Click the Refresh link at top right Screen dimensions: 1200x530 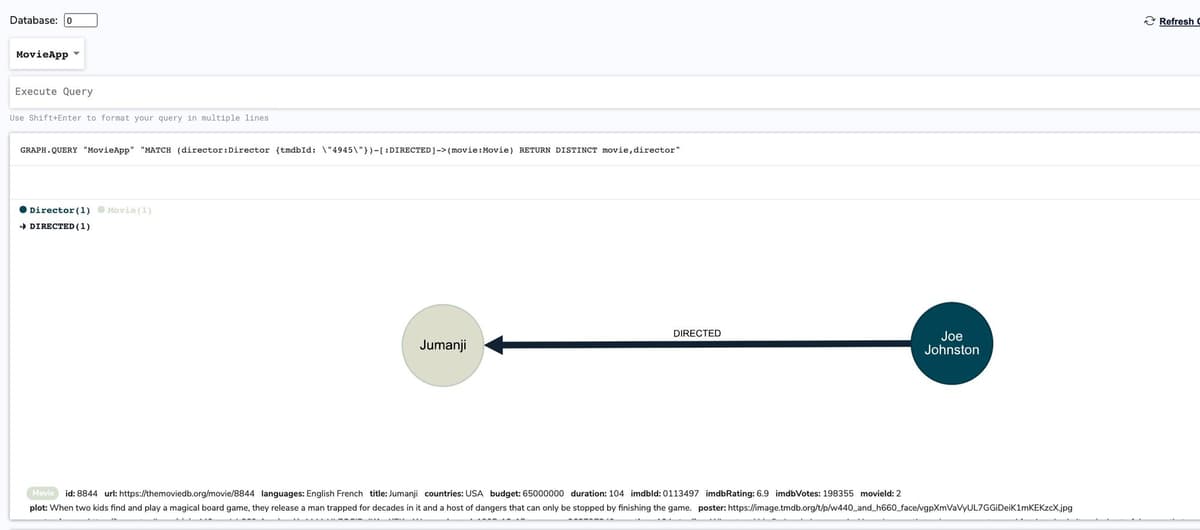coord(1178,21)
